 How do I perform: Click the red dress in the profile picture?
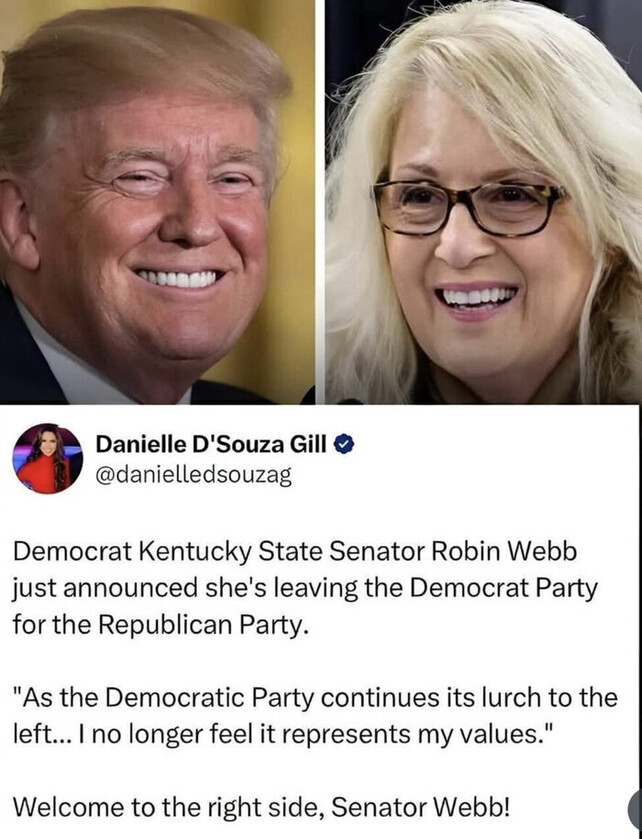42,476
